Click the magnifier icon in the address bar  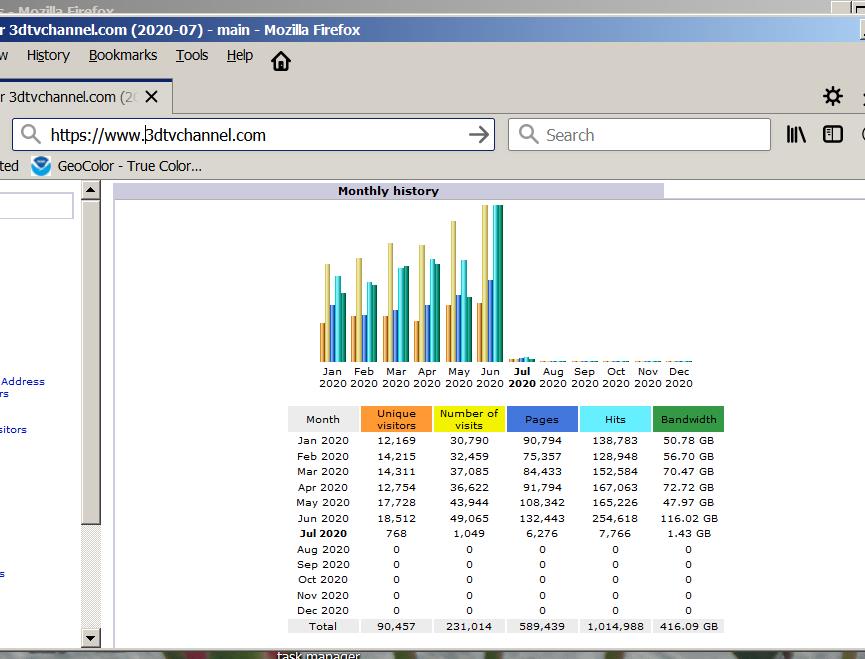(x=32, y=135)
